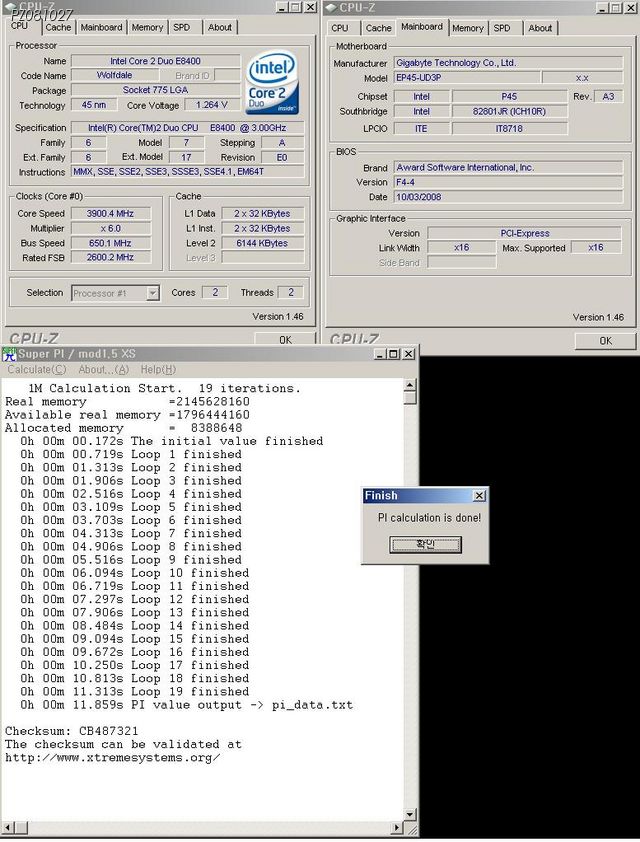640x842 pixels.
Task: Click the BIOS Version value F4-4
Action: click(508, 182)
